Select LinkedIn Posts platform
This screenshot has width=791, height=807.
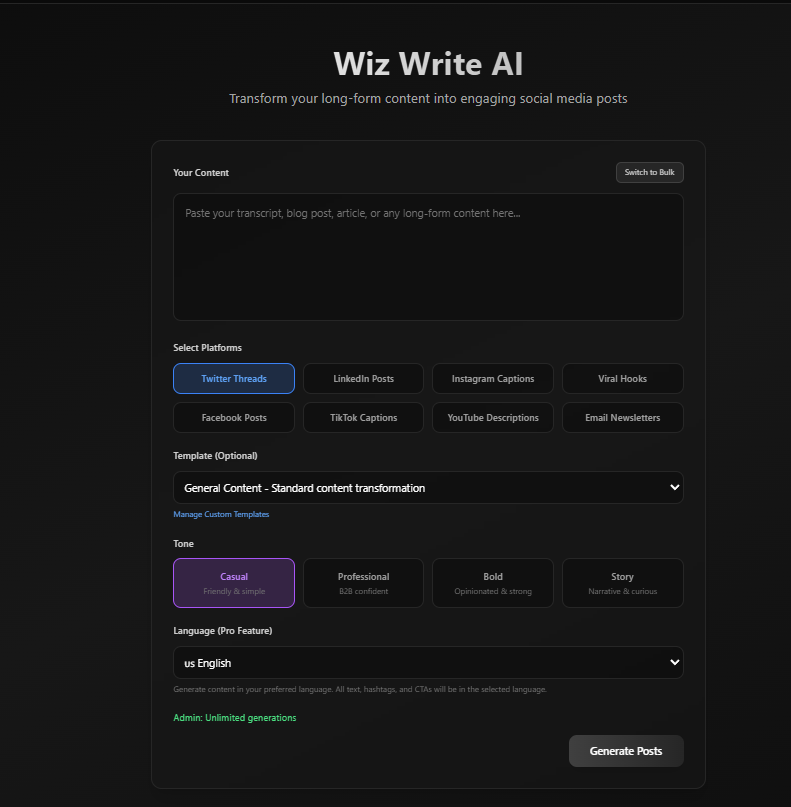363,379
